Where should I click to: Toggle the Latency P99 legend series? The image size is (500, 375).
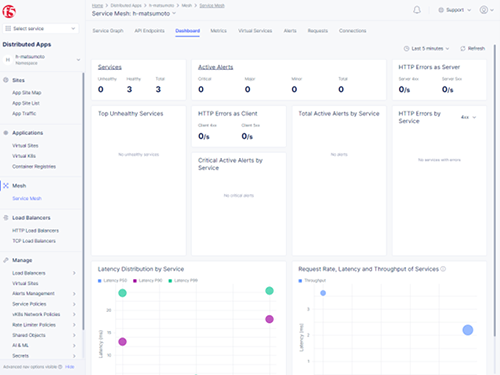183,281
